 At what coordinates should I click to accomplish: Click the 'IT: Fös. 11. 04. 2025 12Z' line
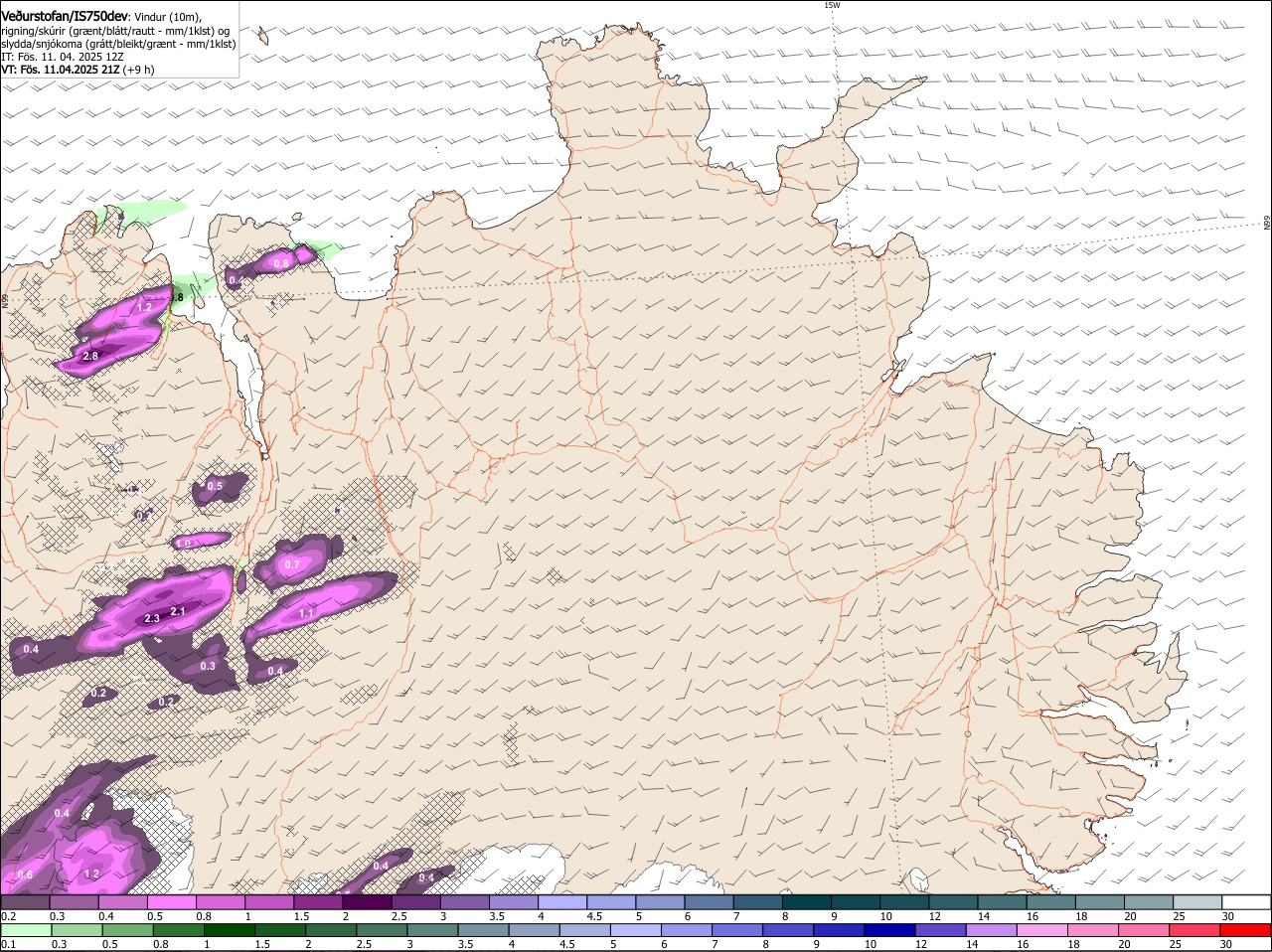tap(63, 57)
